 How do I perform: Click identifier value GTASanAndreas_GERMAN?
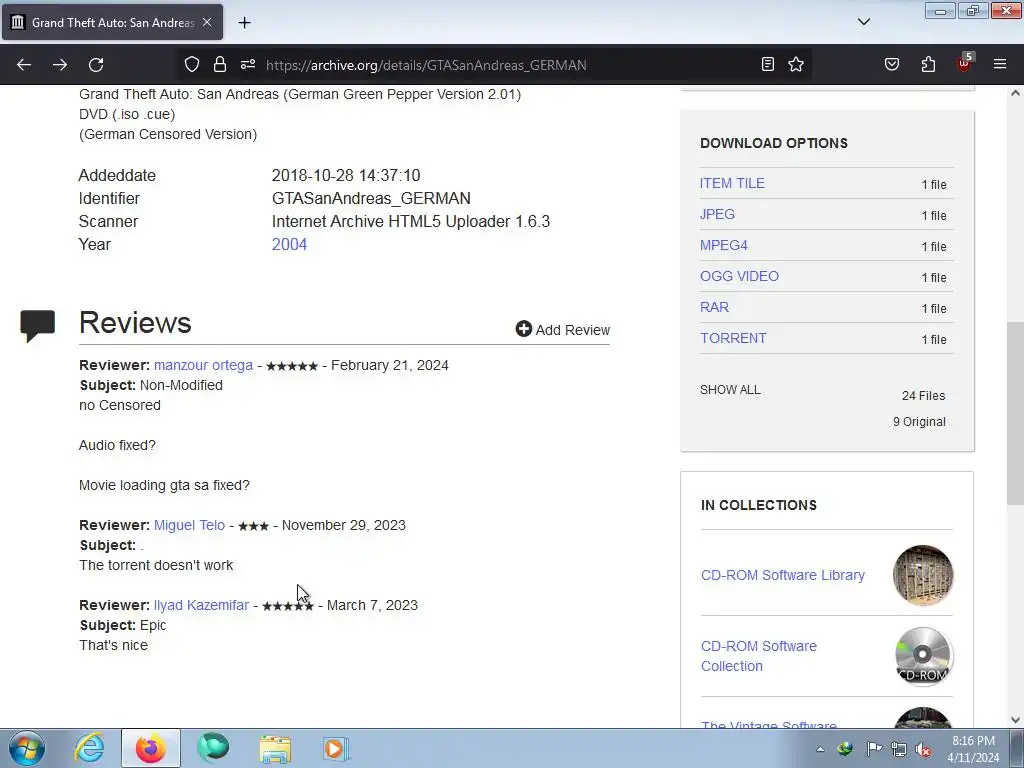coord(371,199)
